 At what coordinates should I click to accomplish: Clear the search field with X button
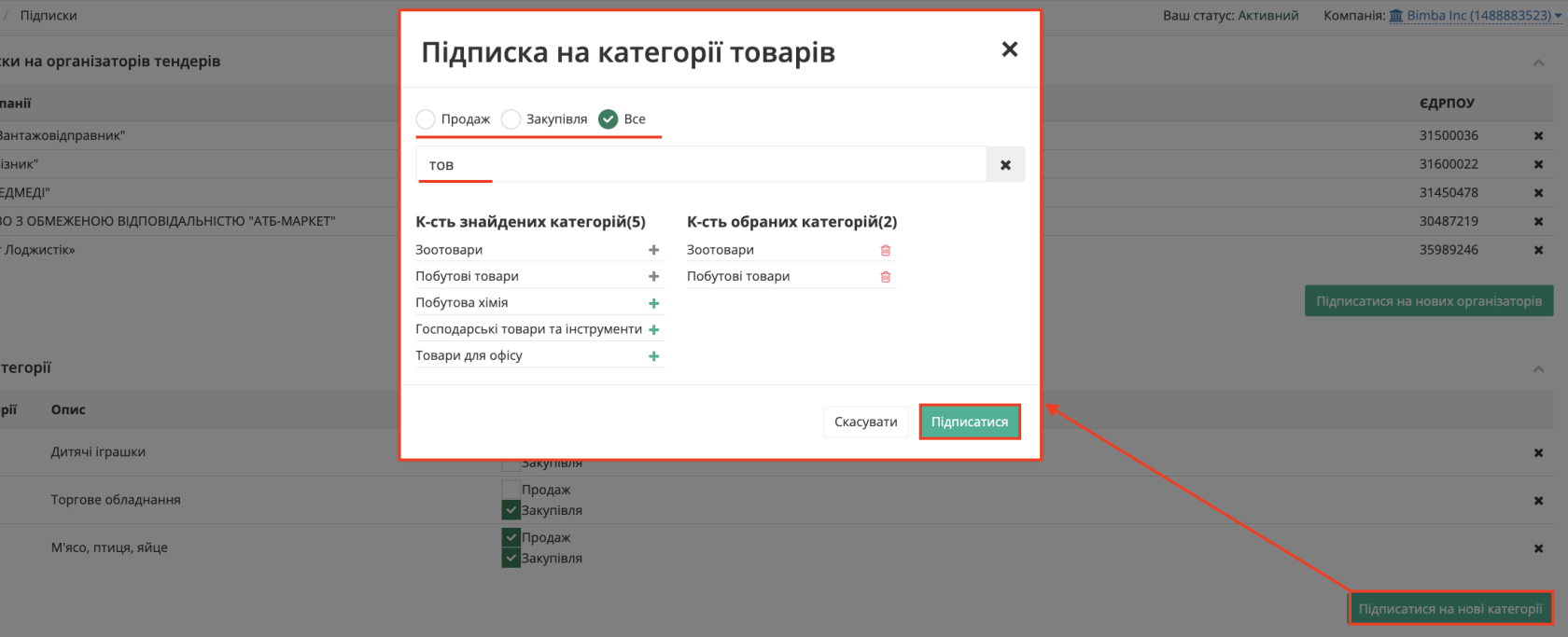pyautogui.click(x=1006, y=165)
